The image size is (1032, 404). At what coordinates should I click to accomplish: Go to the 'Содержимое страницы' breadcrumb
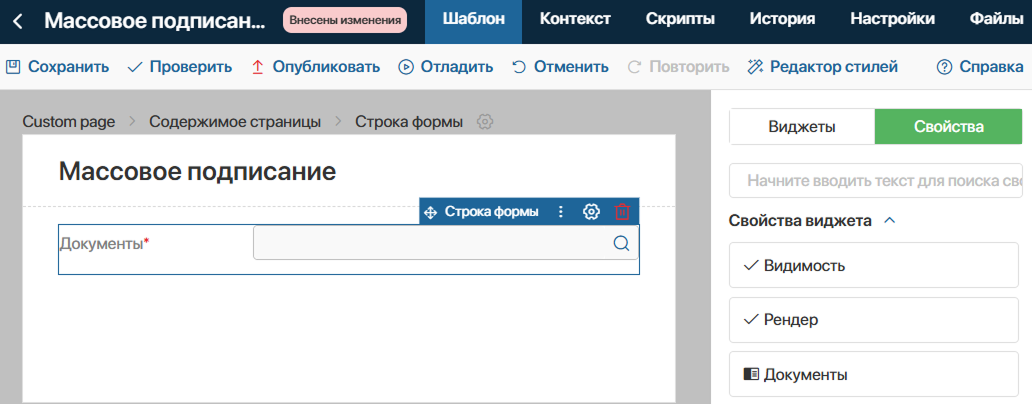tap(235, 121)
